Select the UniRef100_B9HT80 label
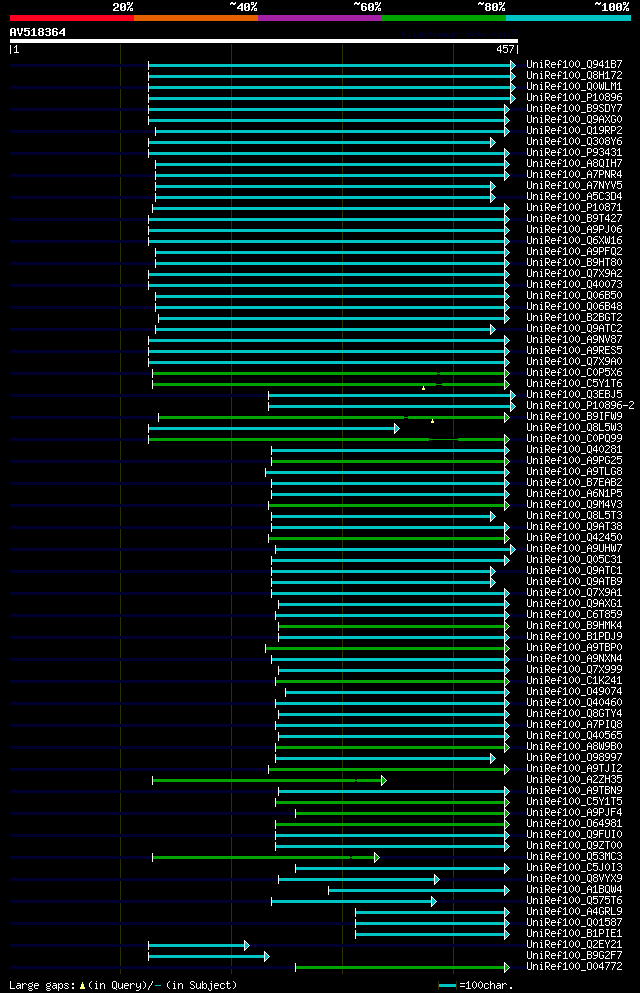Viewport: 640px width, 993px height. point(574,263)
